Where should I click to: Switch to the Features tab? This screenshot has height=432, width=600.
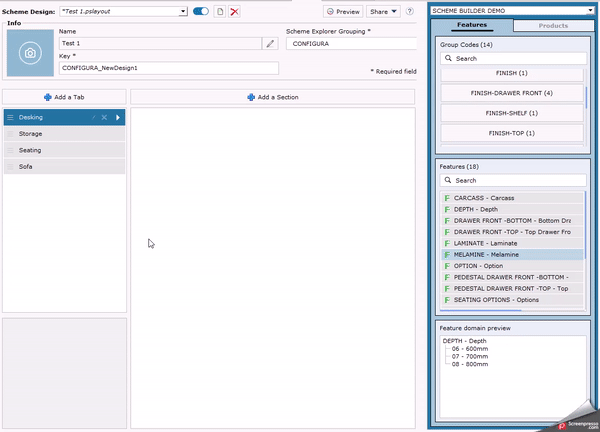(472, 25)
